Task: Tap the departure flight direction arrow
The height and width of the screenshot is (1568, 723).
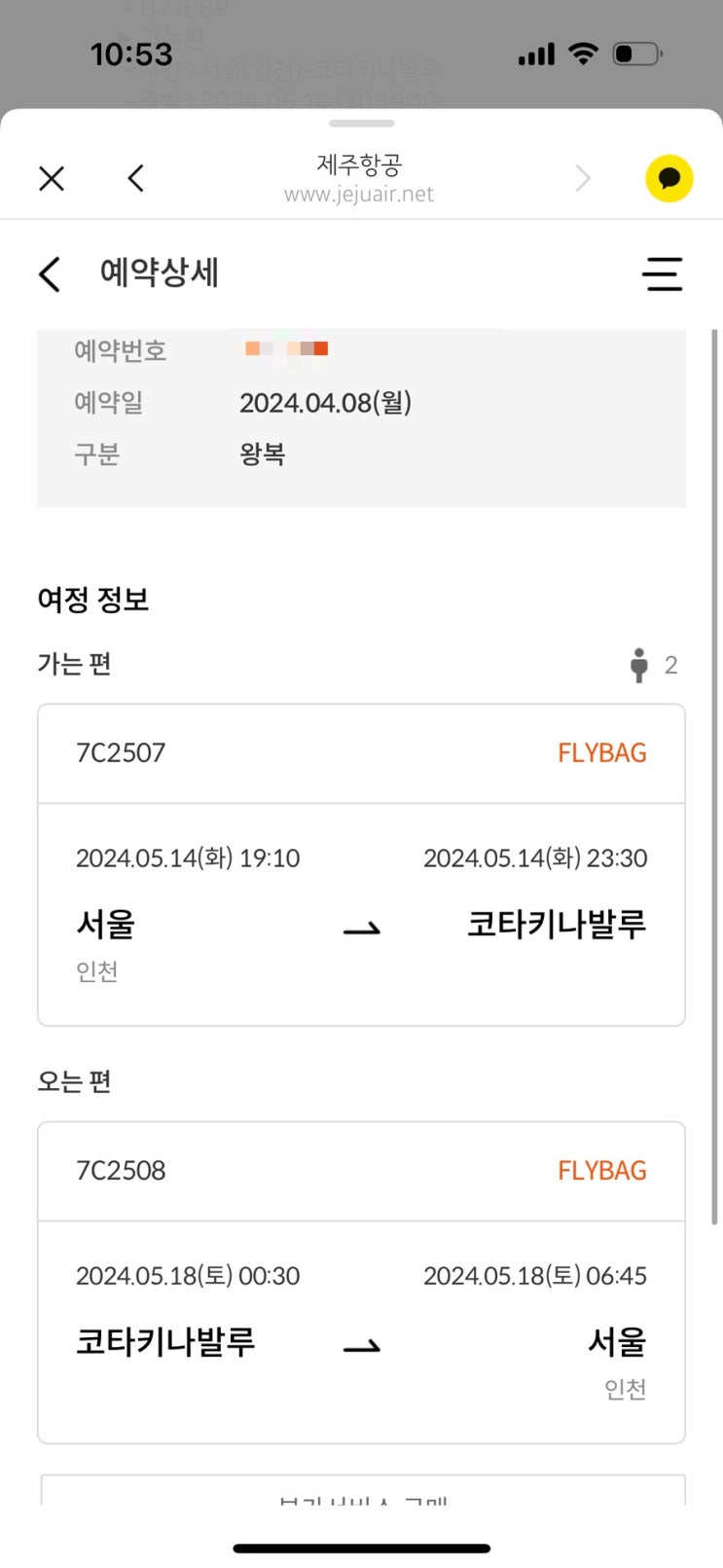Action: coord(362,930)
